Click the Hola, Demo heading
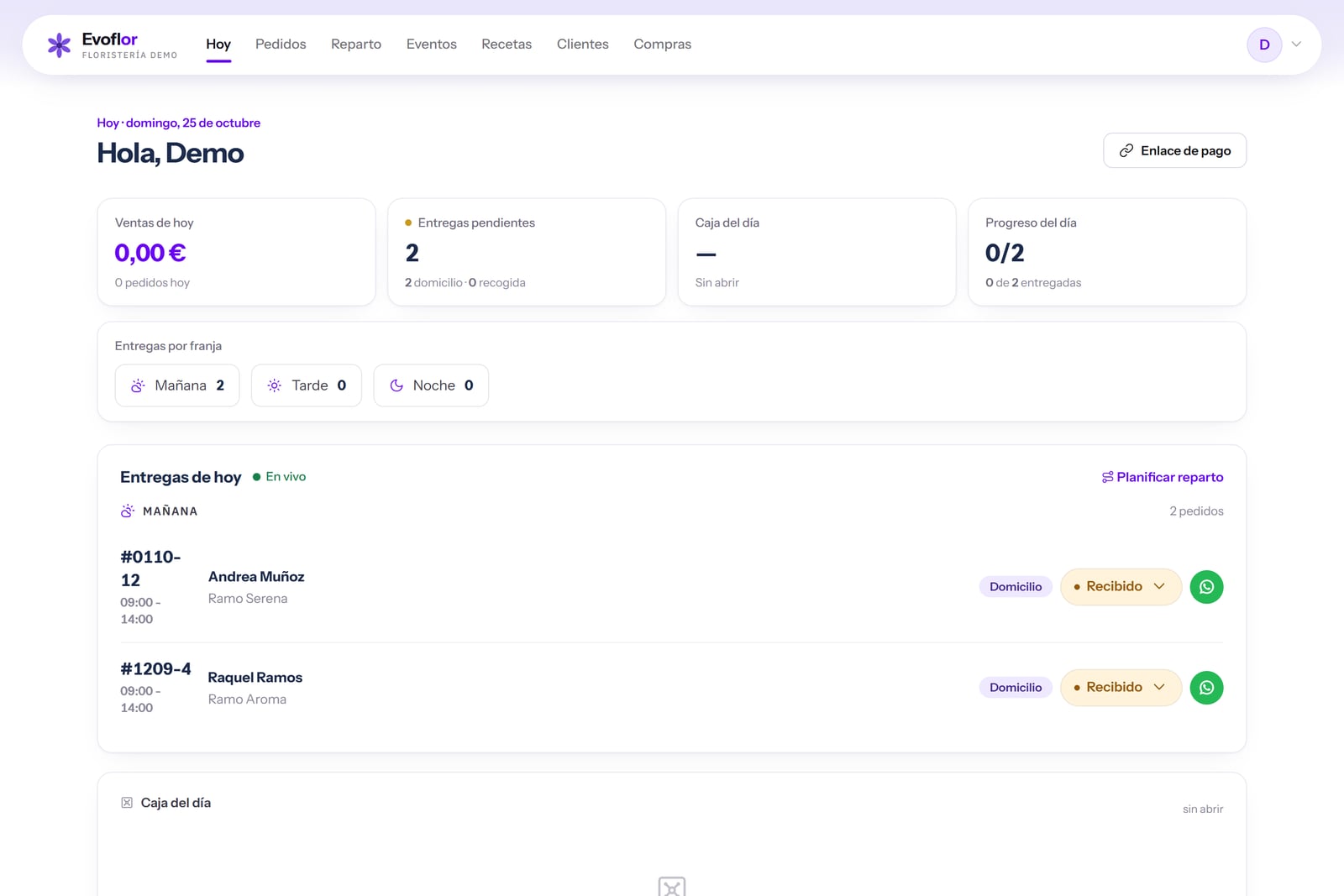The width and height of the screenshot is (1344, 896). coord(171,153)
